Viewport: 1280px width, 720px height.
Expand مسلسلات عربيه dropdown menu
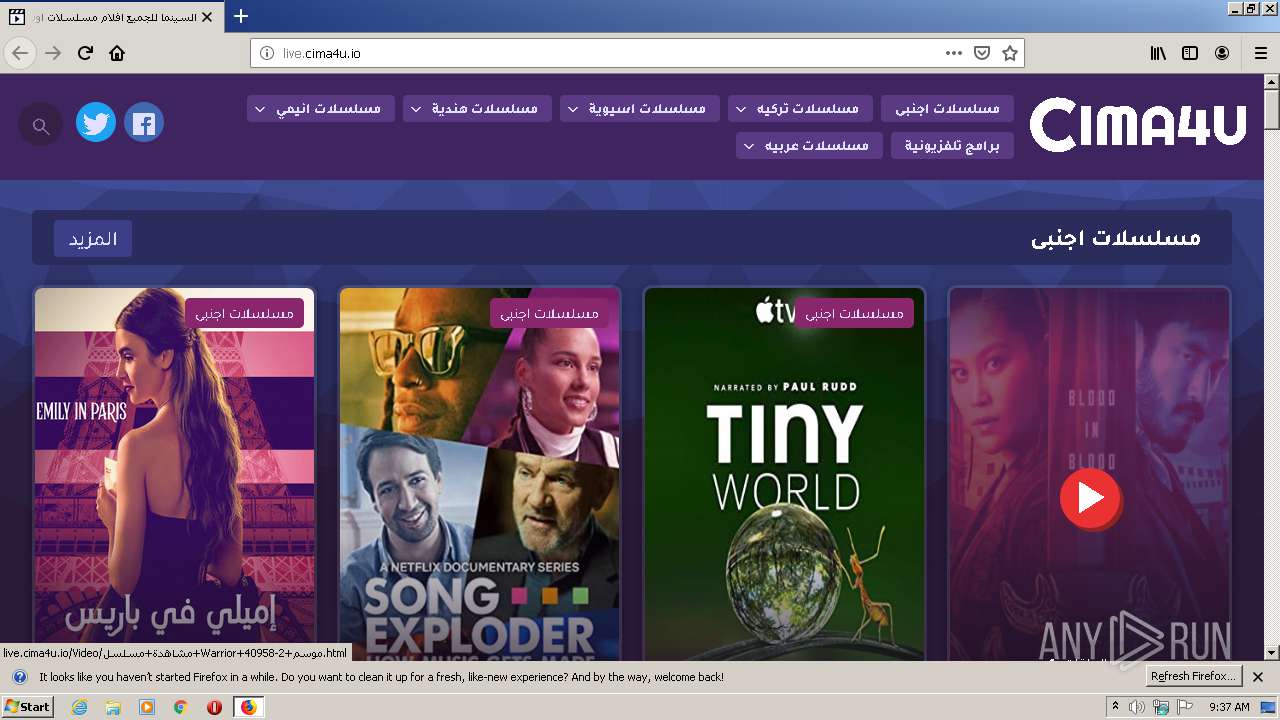click(x=809, y=146)
